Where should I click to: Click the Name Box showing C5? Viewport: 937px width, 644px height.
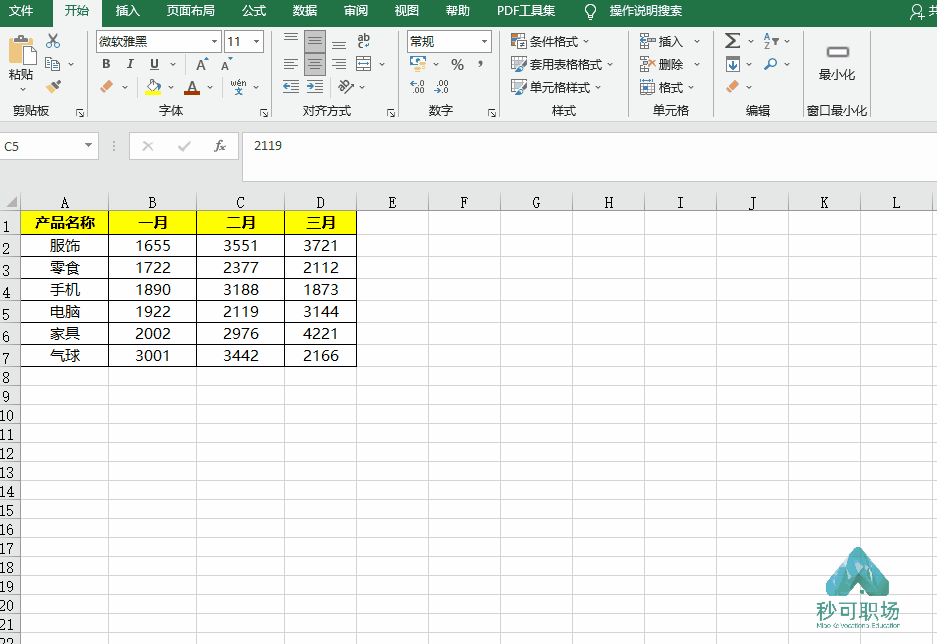click(x=48, y=146)
